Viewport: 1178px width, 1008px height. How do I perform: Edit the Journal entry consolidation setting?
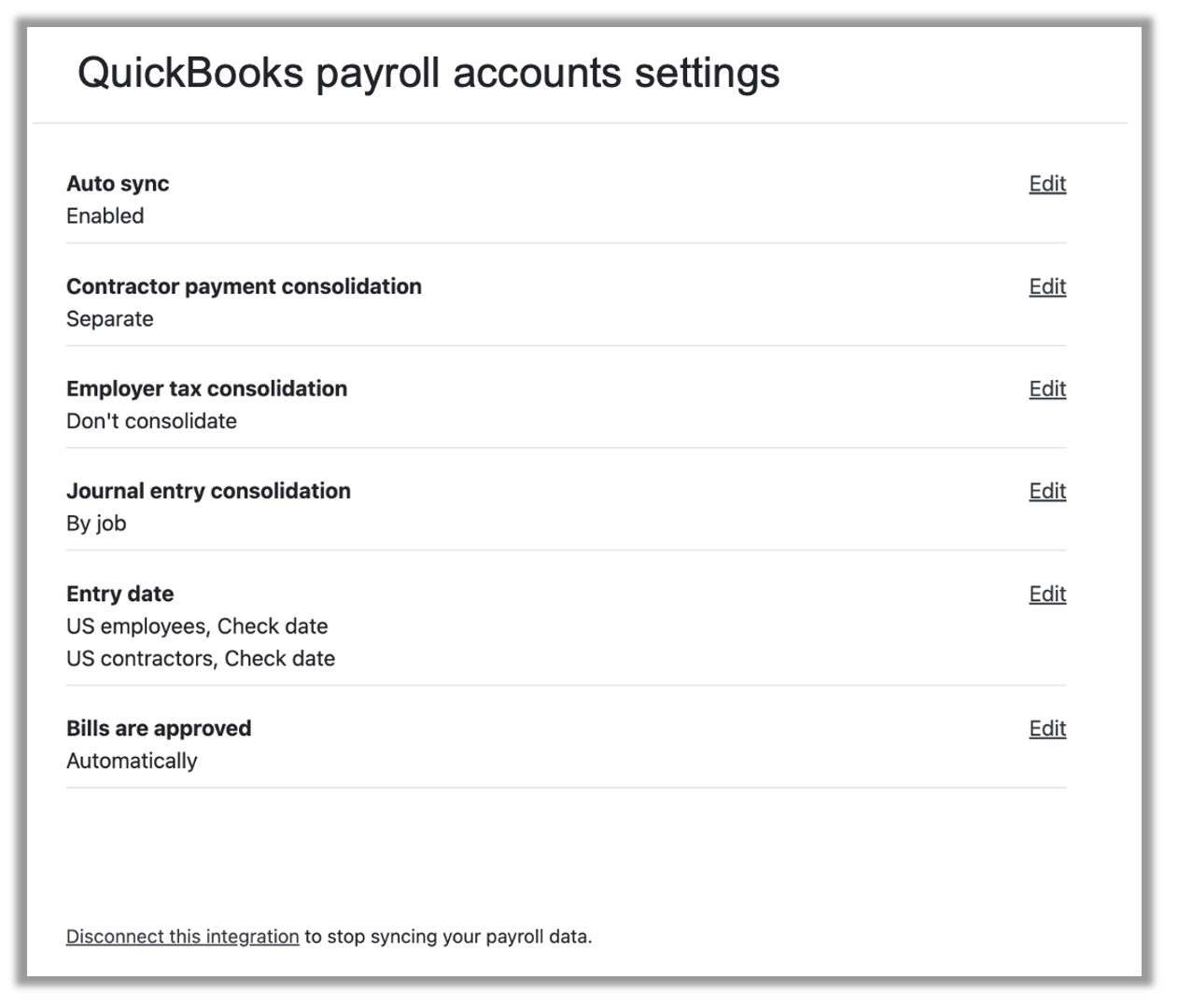point(1046,491)
